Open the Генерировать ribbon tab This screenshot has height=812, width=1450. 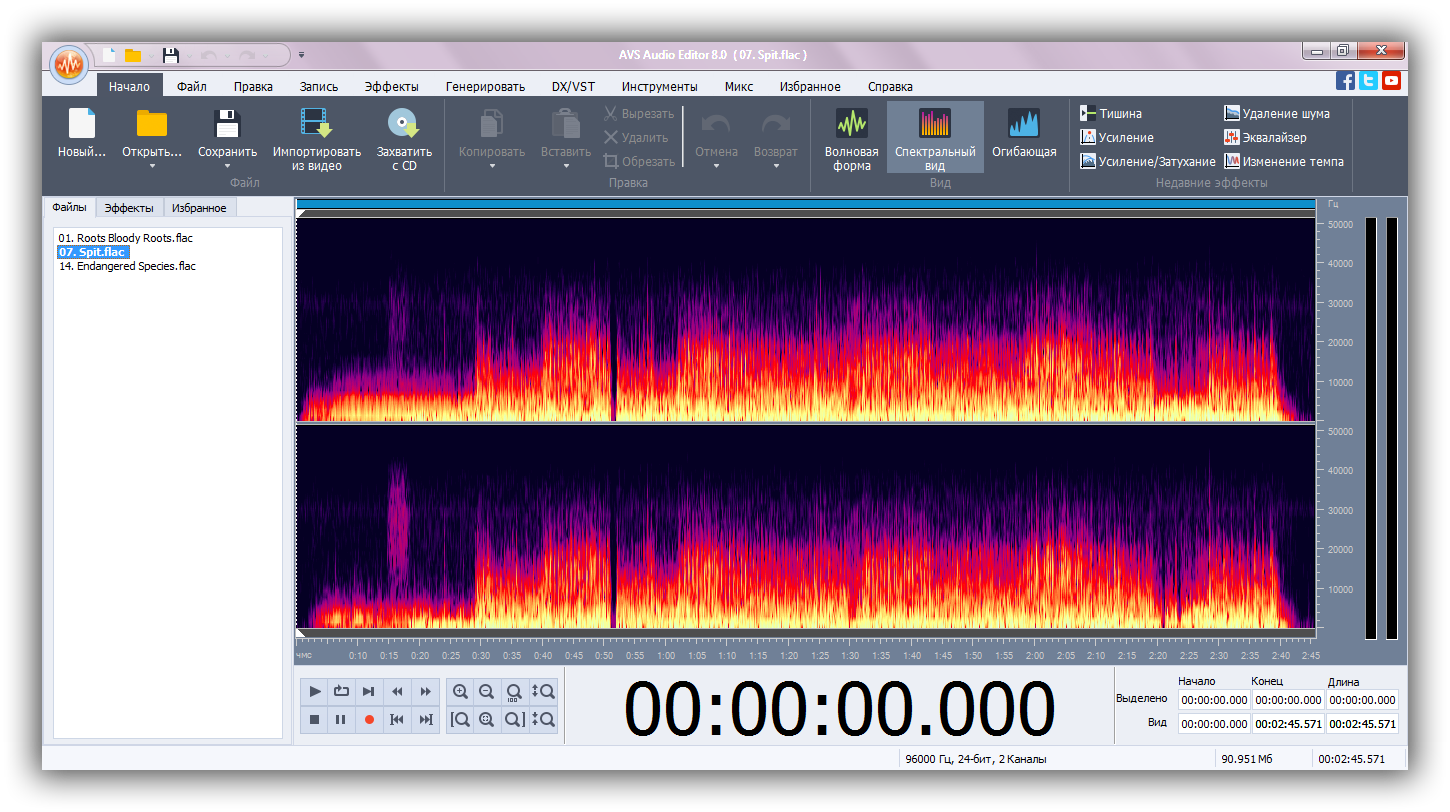485,87
